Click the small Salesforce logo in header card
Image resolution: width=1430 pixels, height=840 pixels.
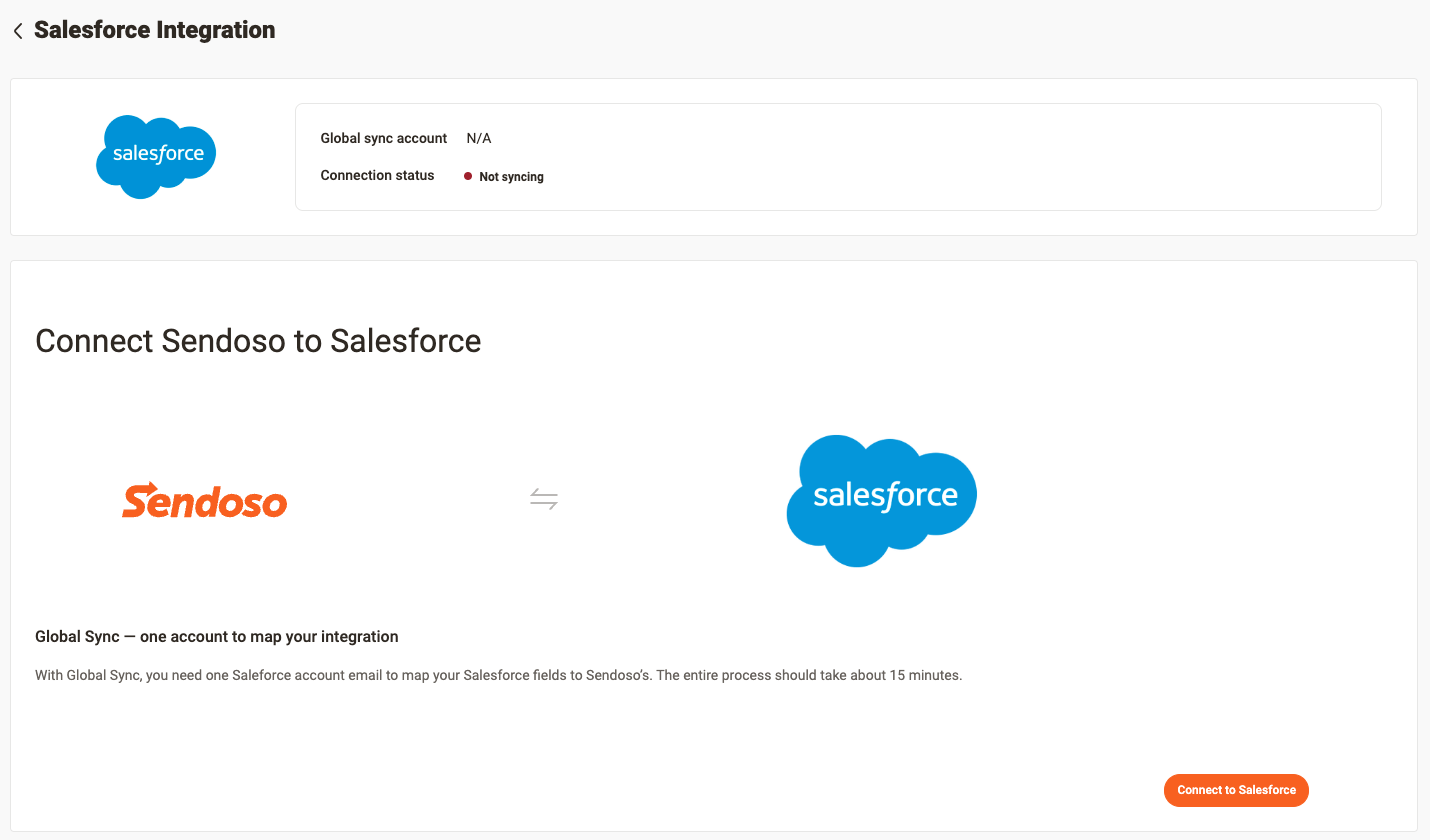click(156, 156)
